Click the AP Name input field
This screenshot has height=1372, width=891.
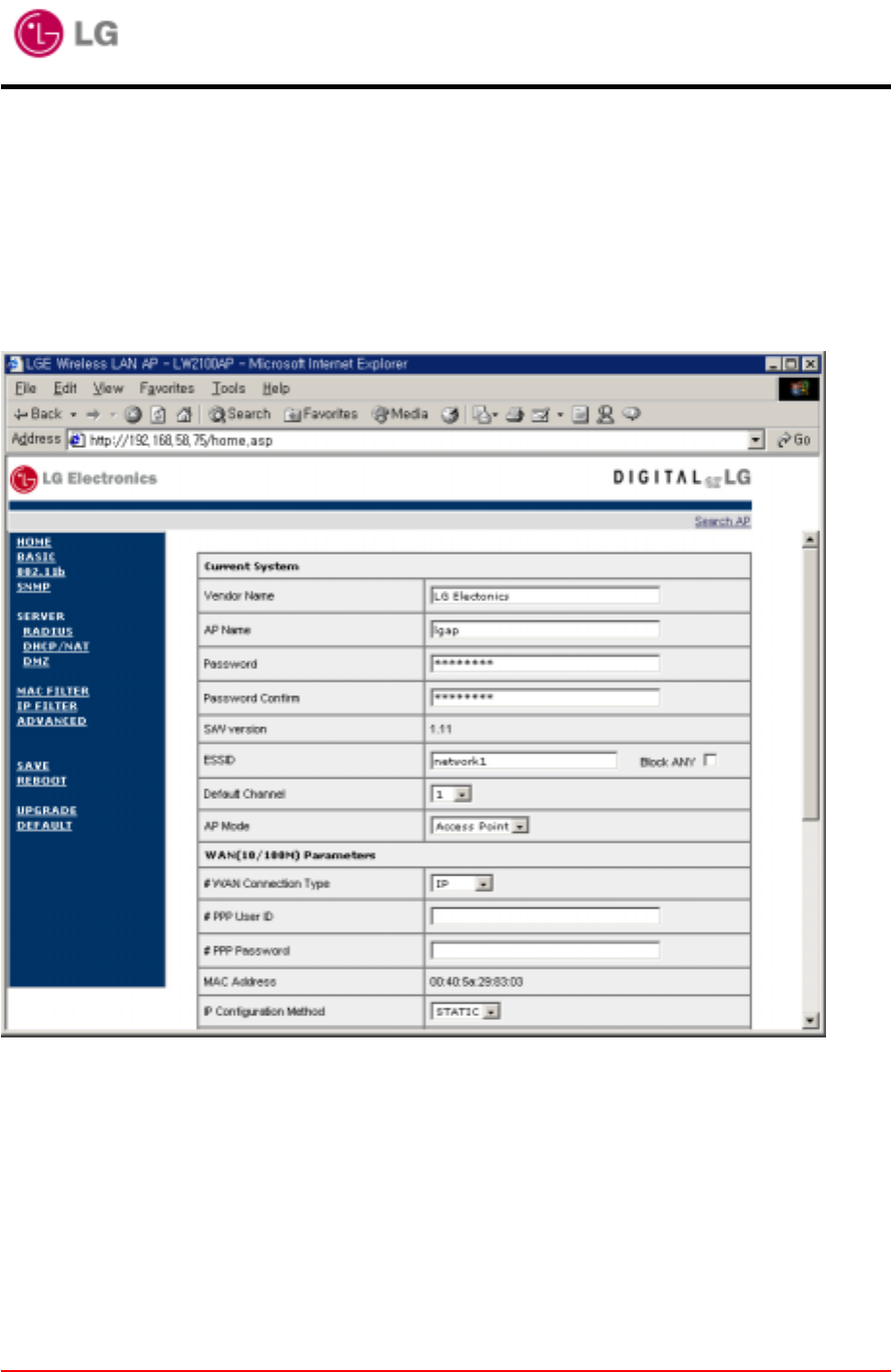point(545,629)
